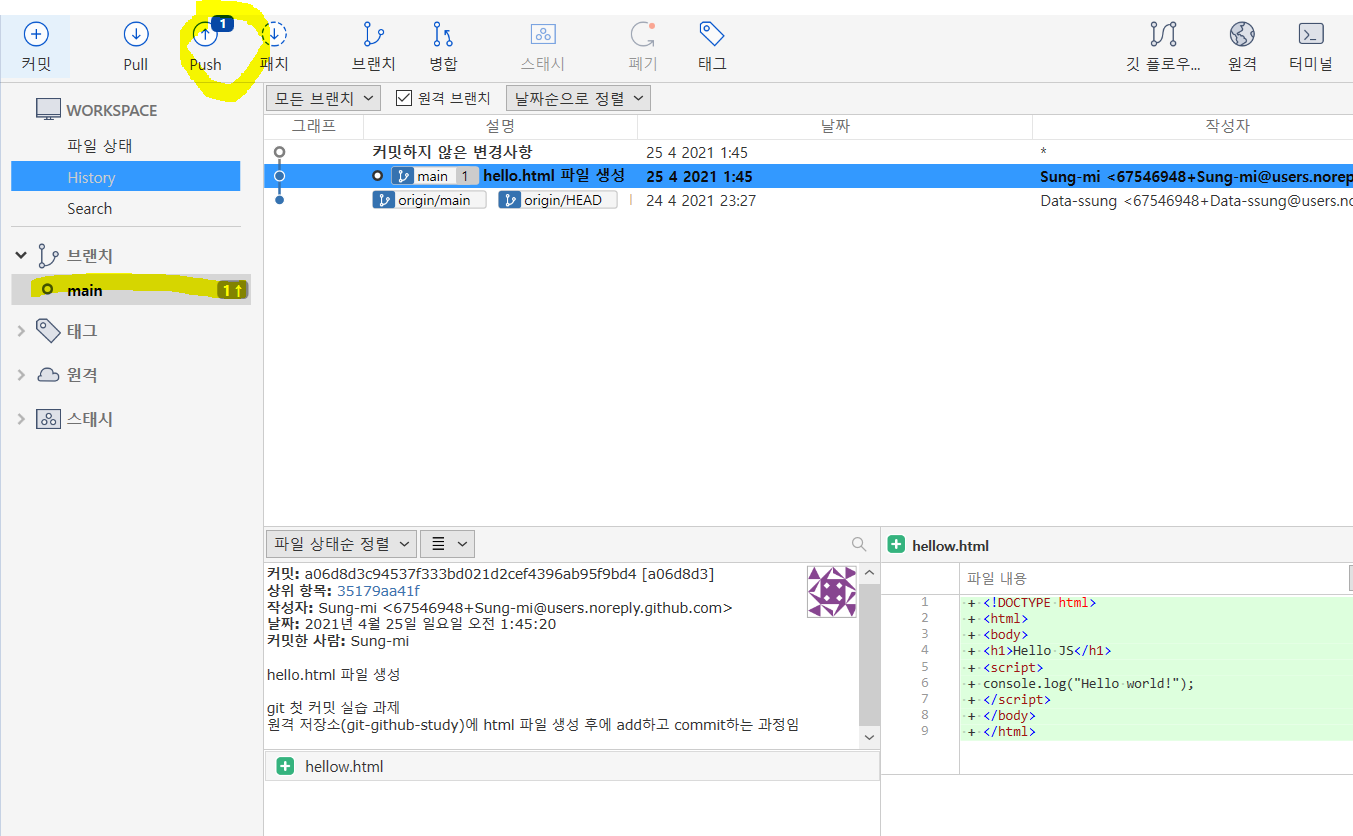Click the date 25 4 2021 1:45 of uncommitted row
Screen dimensions: 1353x836
tap(697, 152)
